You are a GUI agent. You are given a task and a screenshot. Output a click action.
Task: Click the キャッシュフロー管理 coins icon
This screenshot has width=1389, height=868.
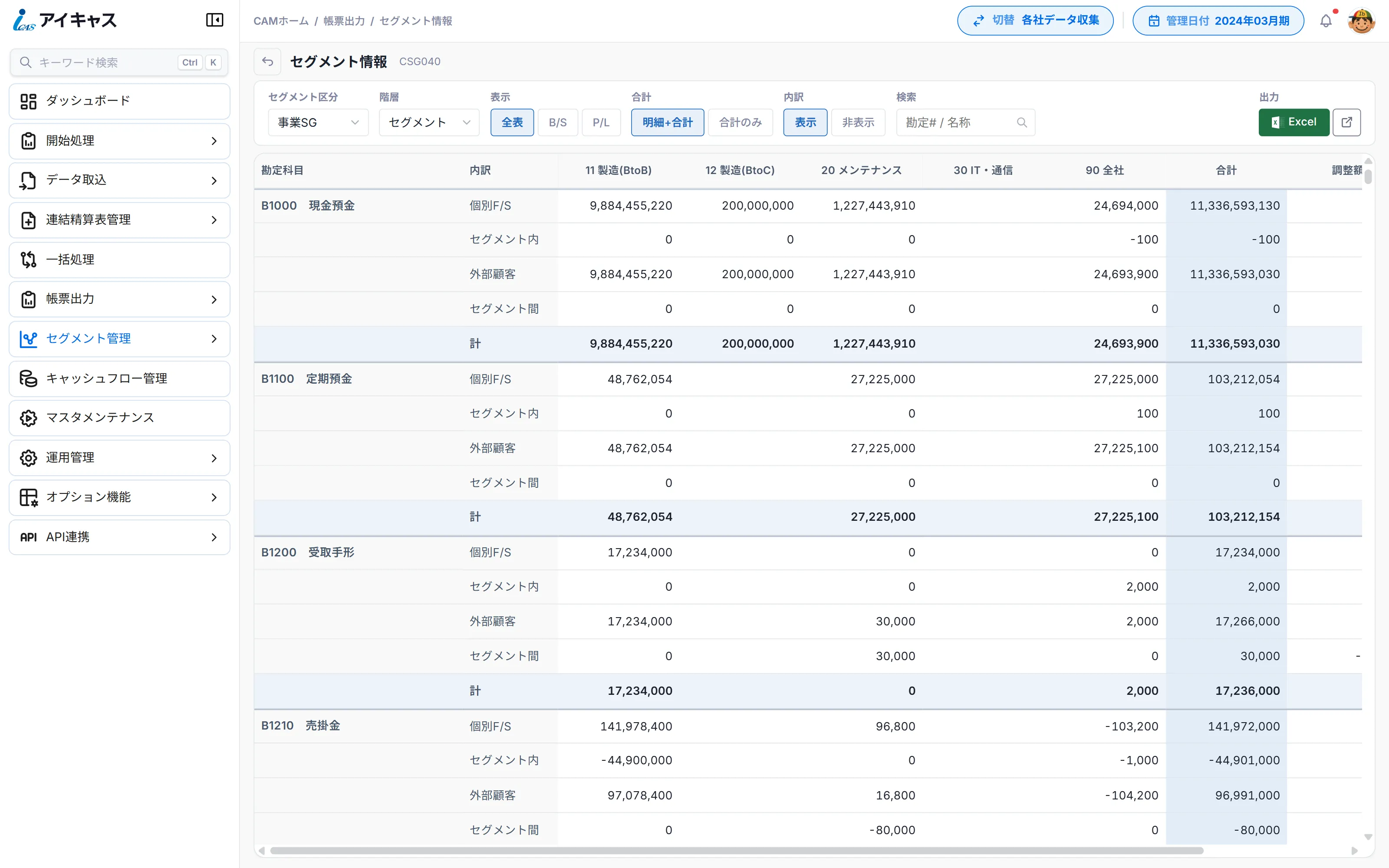point(28,378)
